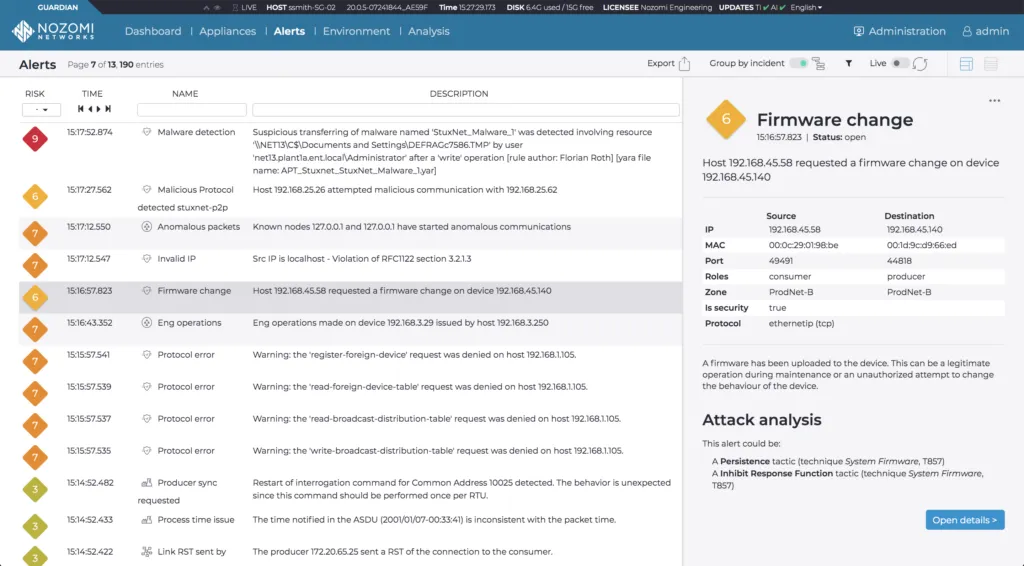The height and width of the screenshot is (566, 1024).
Task: Click the destination MAC 00:1d:9c:d9:66:ed
Action: (x=921, y=245)
